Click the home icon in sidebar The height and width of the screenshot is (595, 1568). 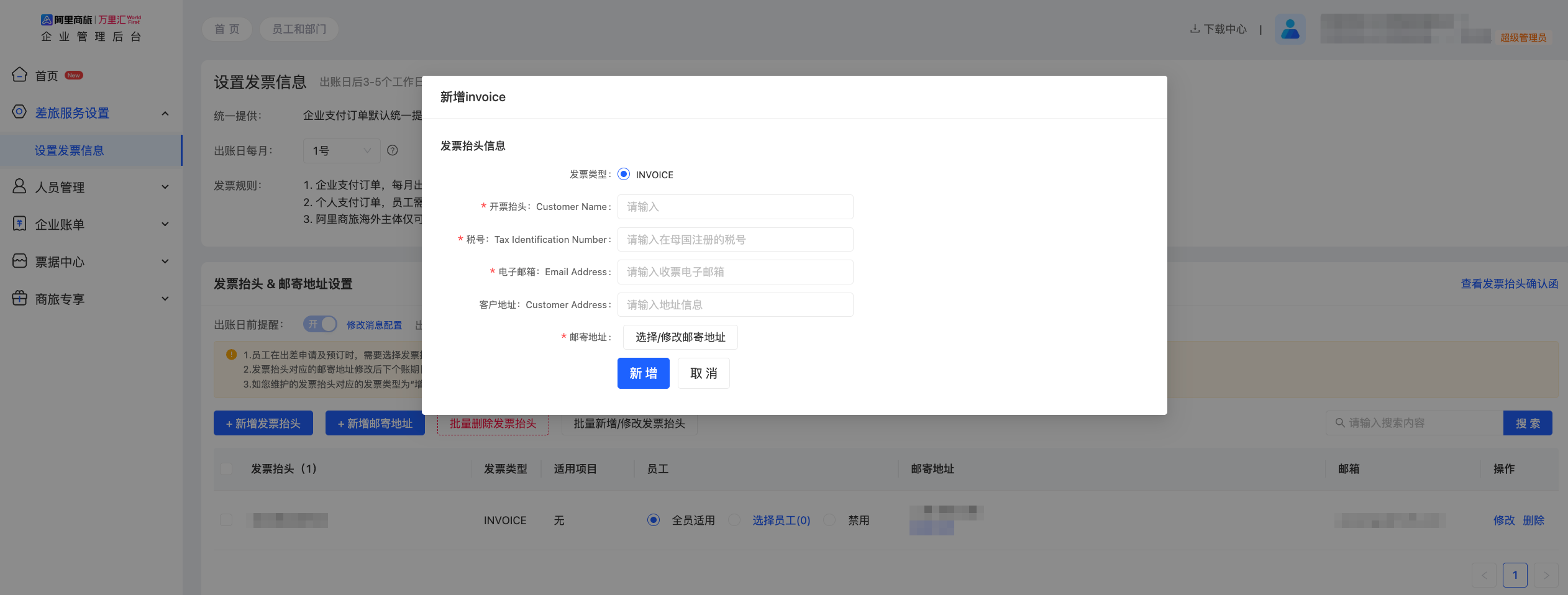pyautogui.click(x=19, y=75)
